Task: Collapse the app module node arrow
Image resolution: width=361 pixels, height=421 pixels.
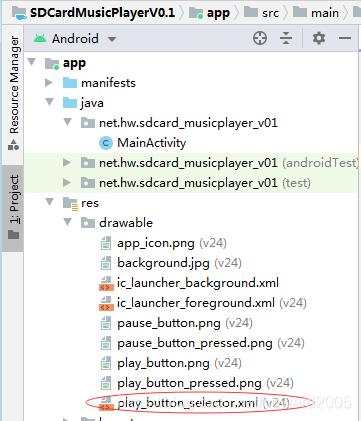Action: [32, 62]
